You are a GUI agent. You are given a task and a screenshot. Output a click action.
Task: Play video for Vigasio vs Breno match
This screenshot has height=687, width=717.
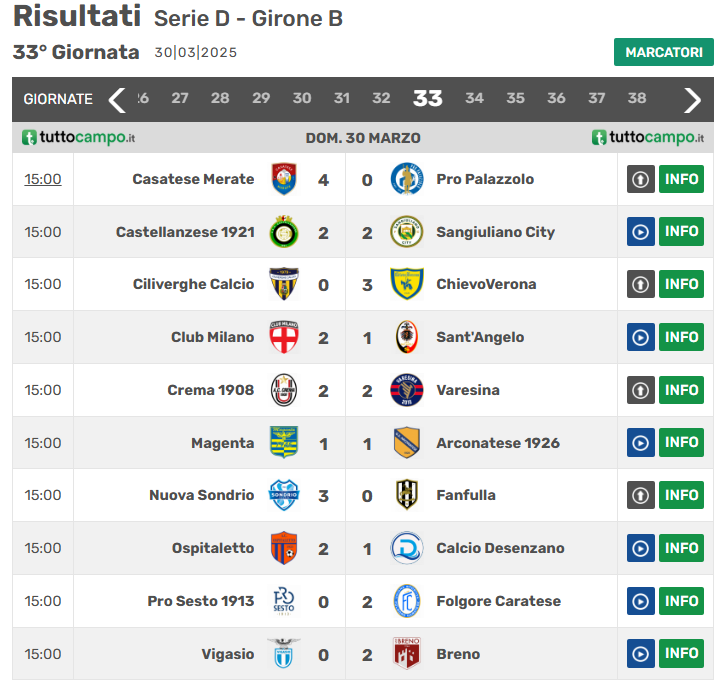[640, 654]
